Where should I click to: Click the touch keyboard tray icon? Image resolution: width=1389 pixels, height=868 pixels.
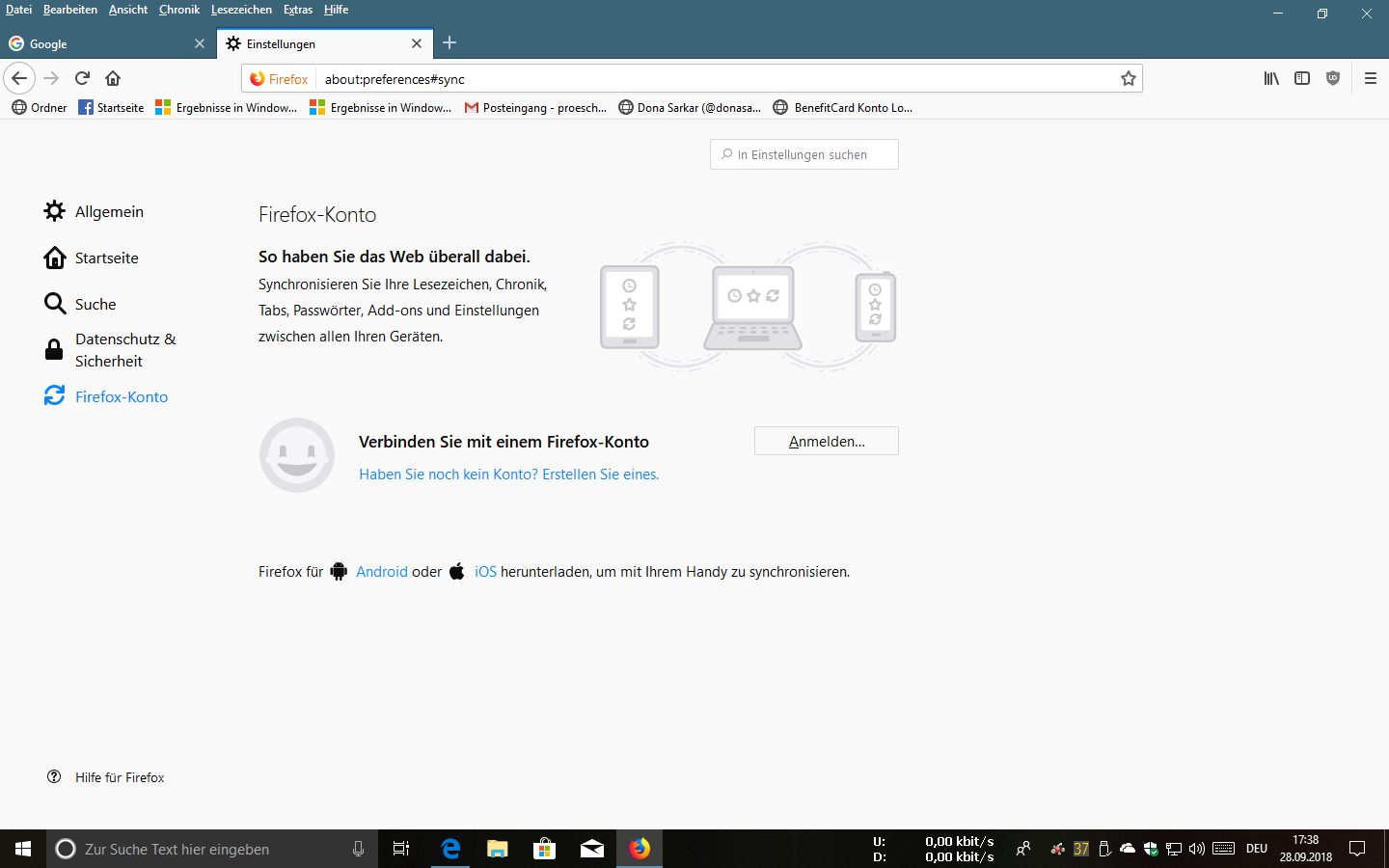pos(1223,849)
